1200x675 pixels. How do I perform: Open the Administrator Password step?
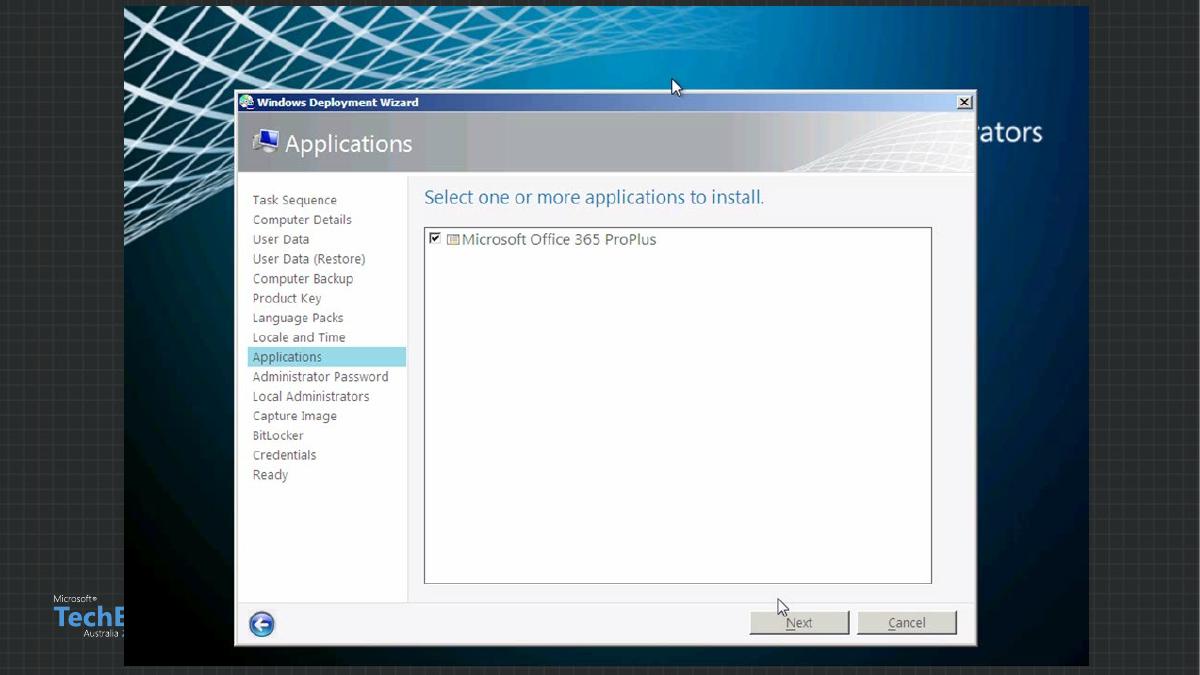pyautogui.click(x=321, y=377)
